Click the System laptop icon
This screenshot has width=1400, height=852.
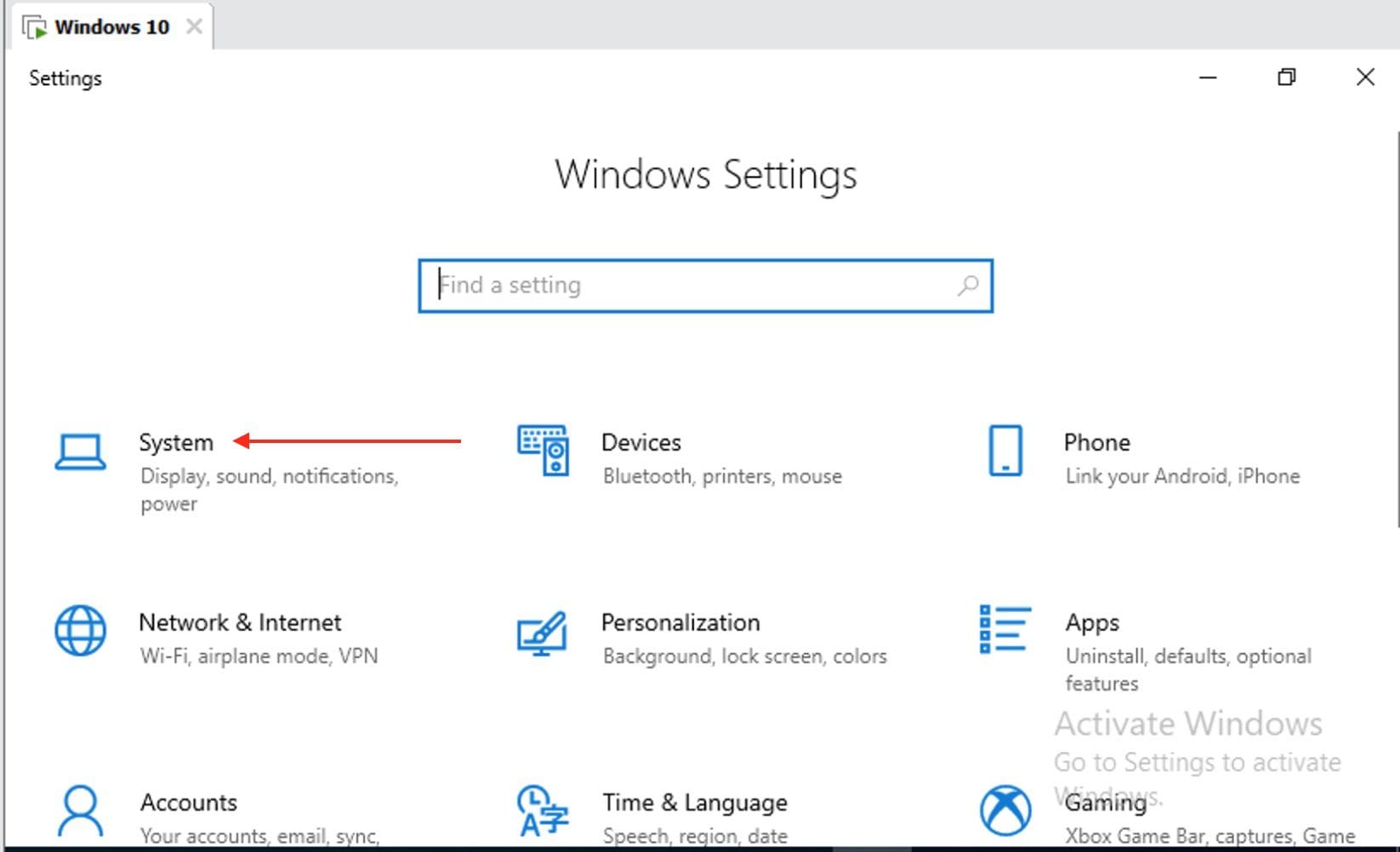pyautogui.click(x=81, y=452)
